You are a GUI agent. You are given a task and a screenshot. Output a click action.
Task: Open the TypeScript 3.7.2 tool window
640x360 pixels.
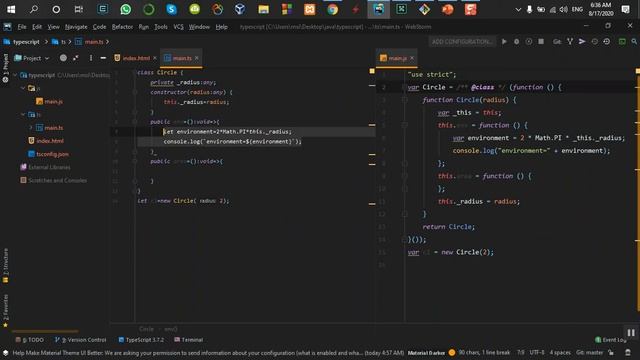point(141,340)
